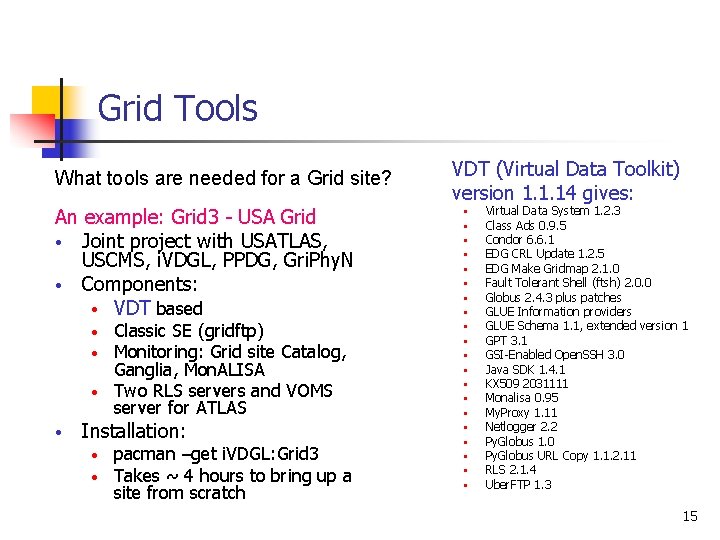Image resolution: width=720 pixels, height=540 pixels.
Task: Select 'Fault Tolerant Shell (ftsh) 2.0.0'
Action: coord(568,283)
